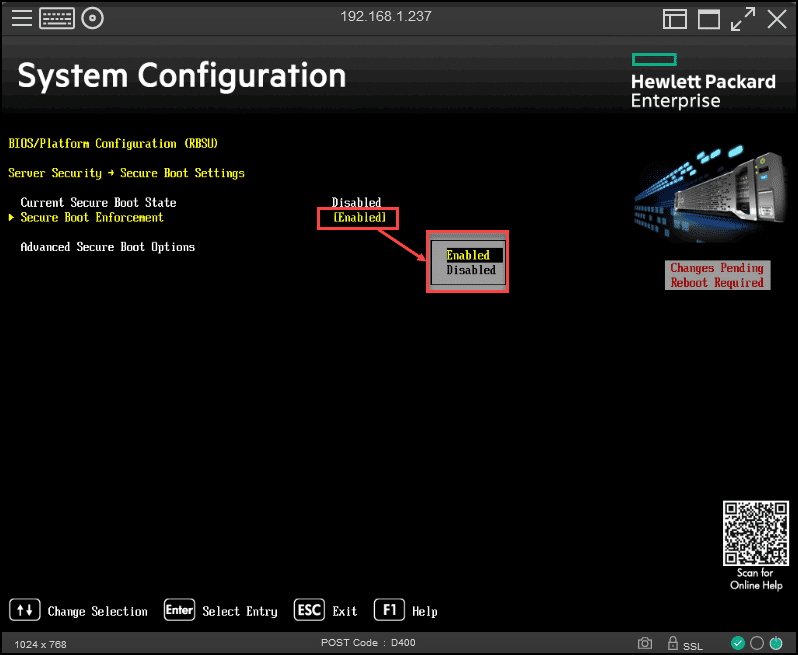Viewport: 798px width, 655px height.
Task: Click the Scan for Online Help QR code
Action: point(756,533)
